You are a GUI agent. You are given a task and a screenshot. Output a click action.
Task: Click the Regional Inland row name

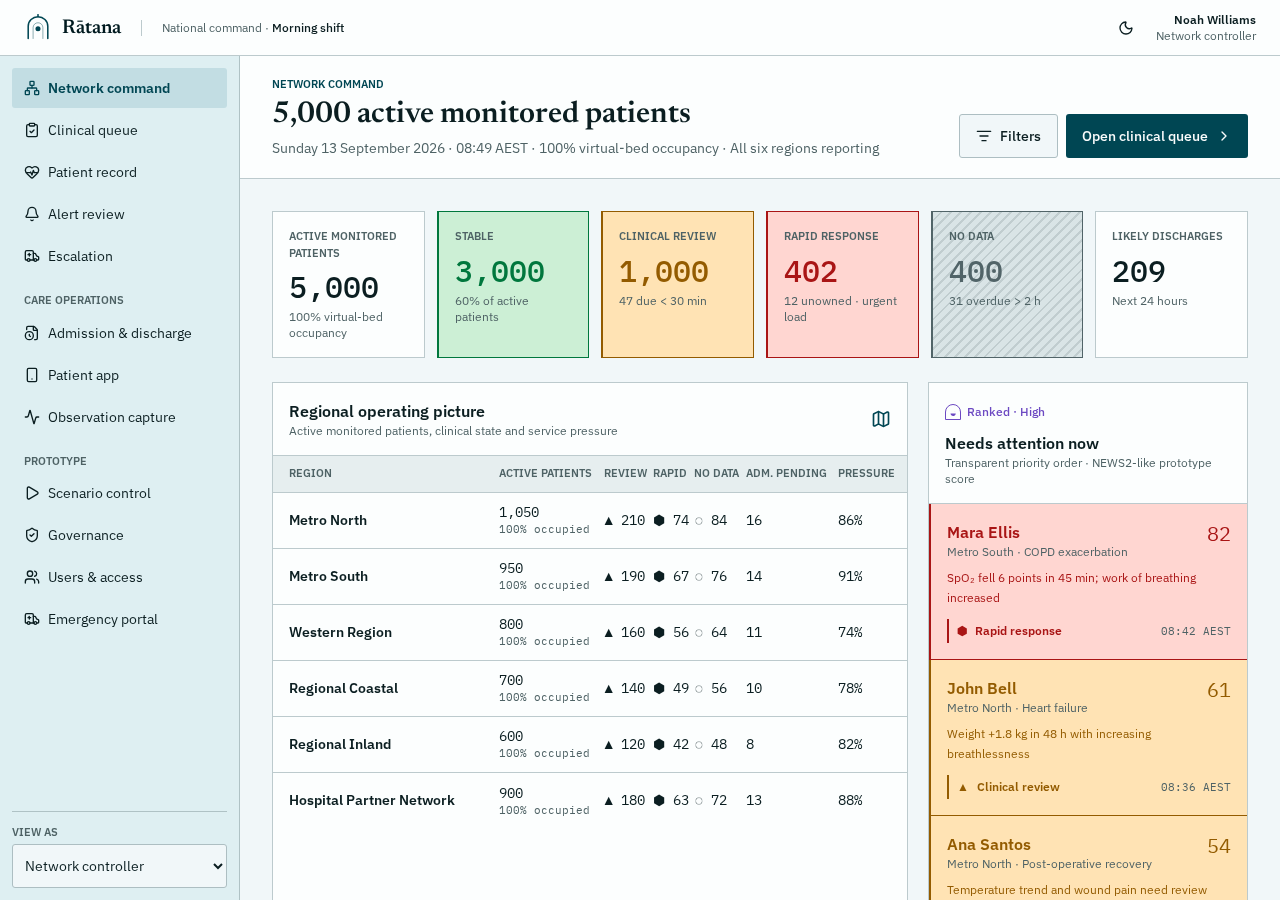pyautogui.click(x=340, y=744)
